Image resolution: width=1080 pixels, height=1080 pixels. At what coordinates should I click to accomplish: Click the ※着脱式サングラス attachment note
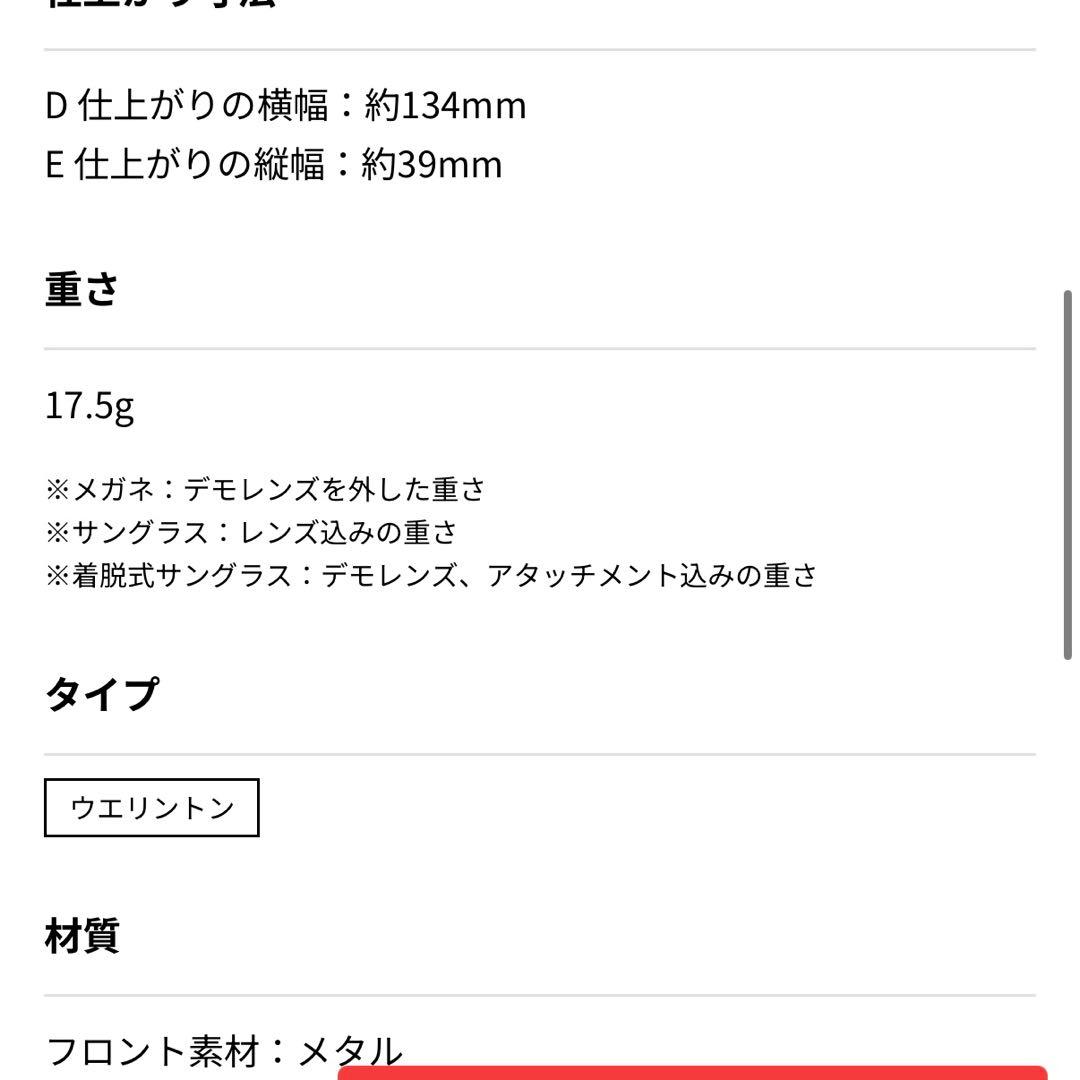pyautogui.click(x=431, y=574)
